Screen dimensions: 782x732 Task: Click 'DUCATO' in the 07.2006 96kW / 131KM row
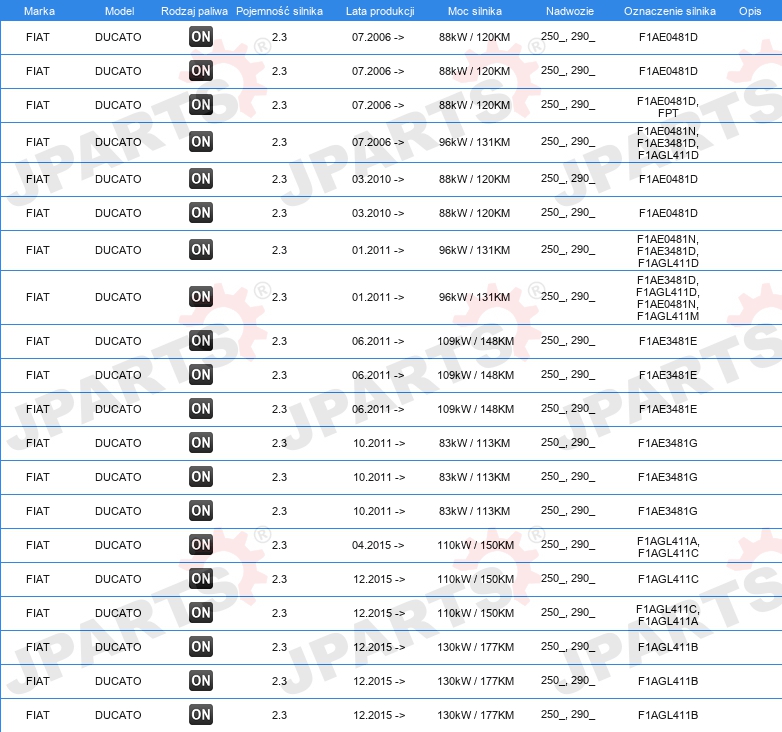118,142
